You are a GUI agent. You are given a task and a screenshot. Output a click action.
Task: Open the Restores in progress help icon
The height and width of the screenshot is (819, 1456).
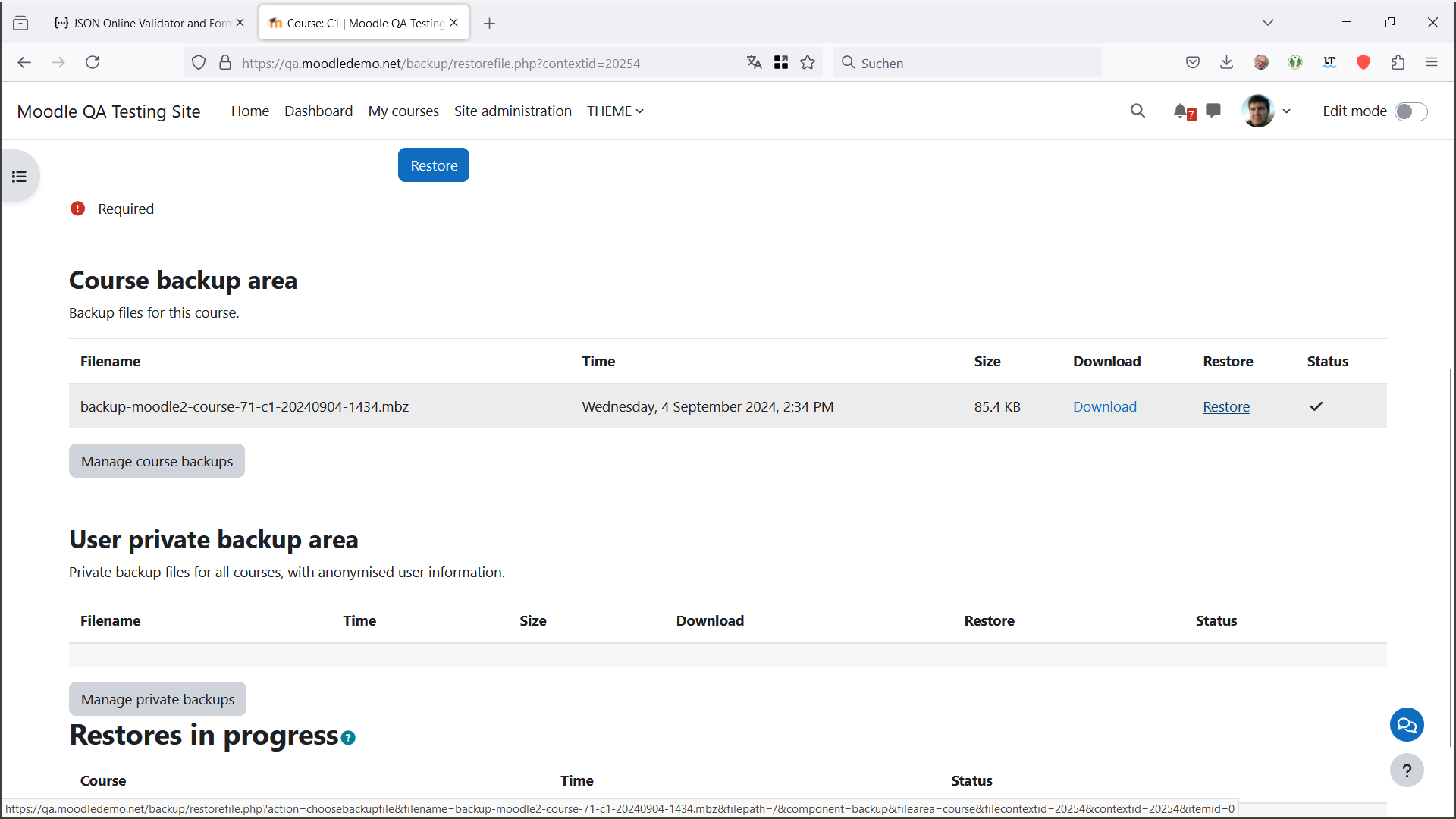[x=348, y=737]
